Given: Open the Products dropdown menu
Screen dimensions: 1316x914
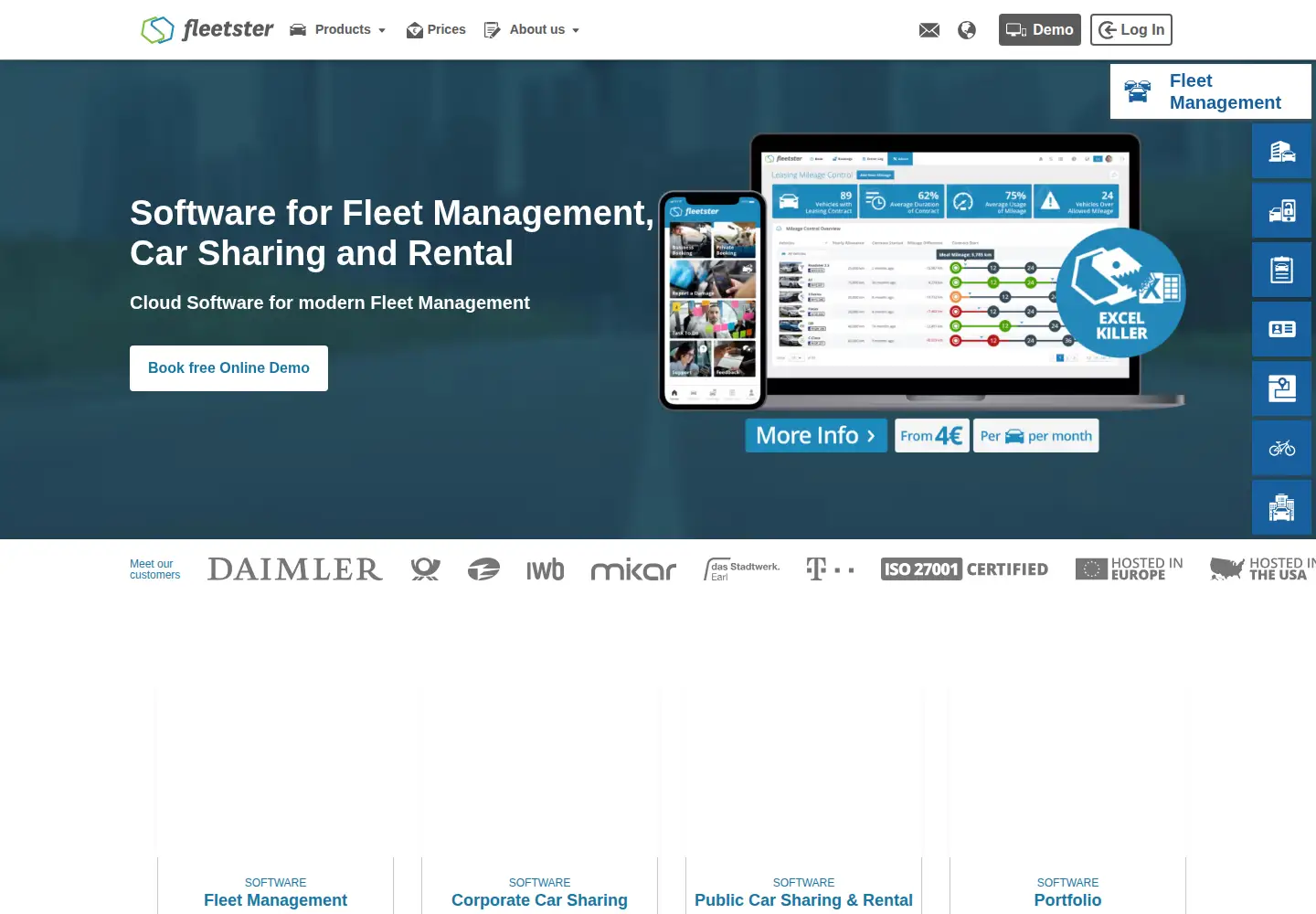Looking at the screenshot, I should (x=337, y=29).
